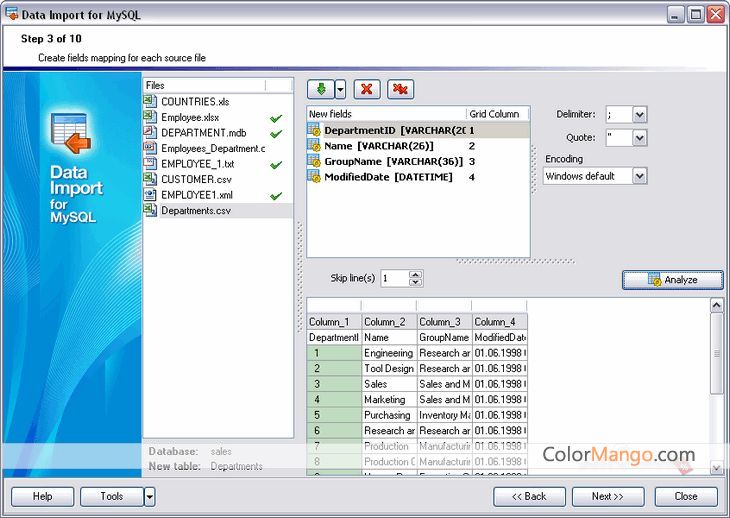Image resolution: width=730 pixels, height=518 pixels.
Task: Select COUNTRIES.xls in the files list
Action: coord(195,101)
